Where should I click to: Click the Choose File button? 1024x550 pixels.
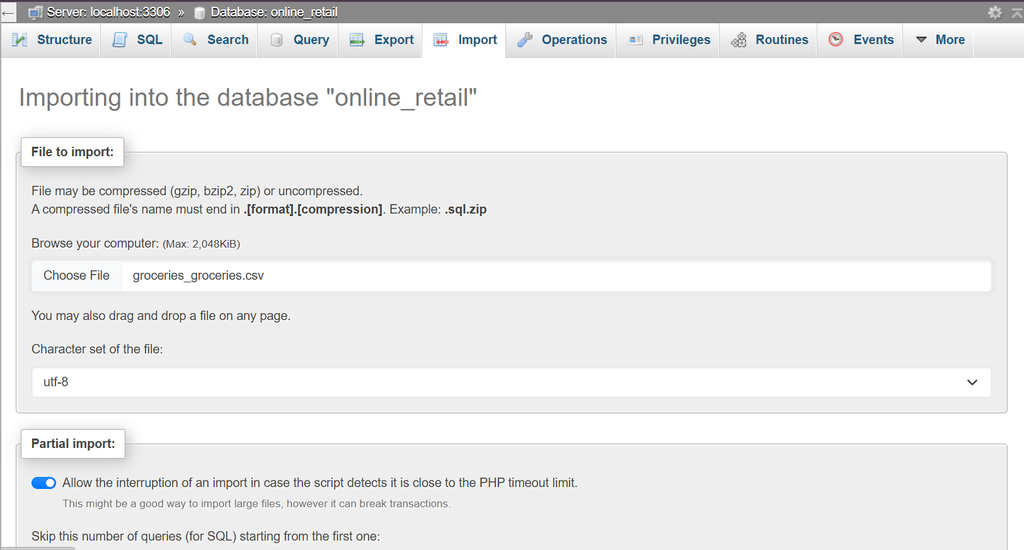pos(76,276)
